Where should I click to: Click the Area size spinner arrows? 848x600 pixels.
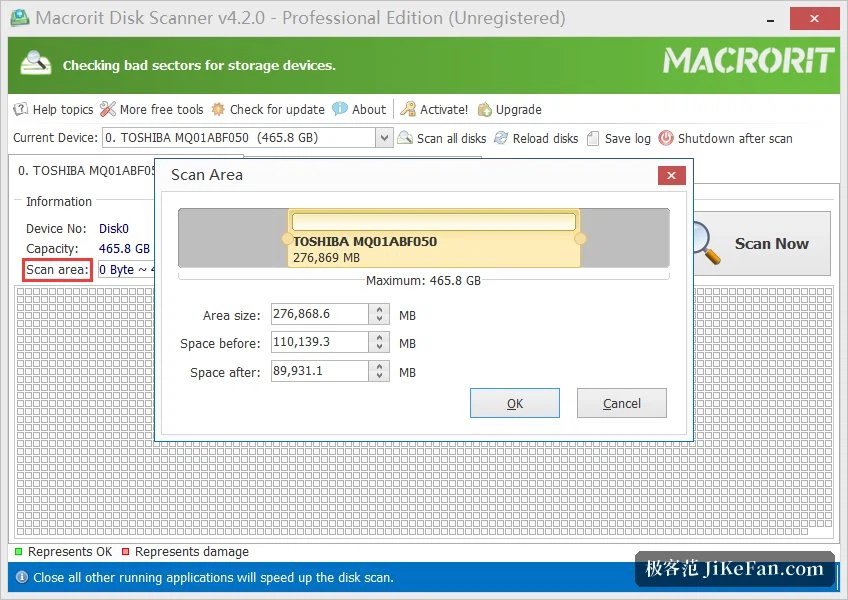point(379,314)
